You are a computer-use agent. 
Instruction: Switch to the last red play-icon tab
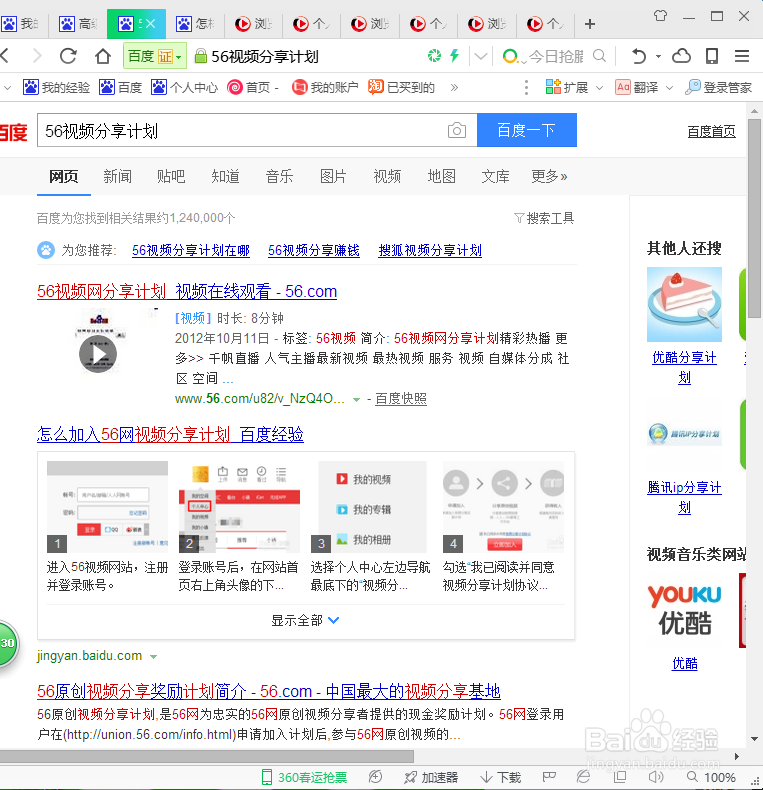[x=544, y=24]
